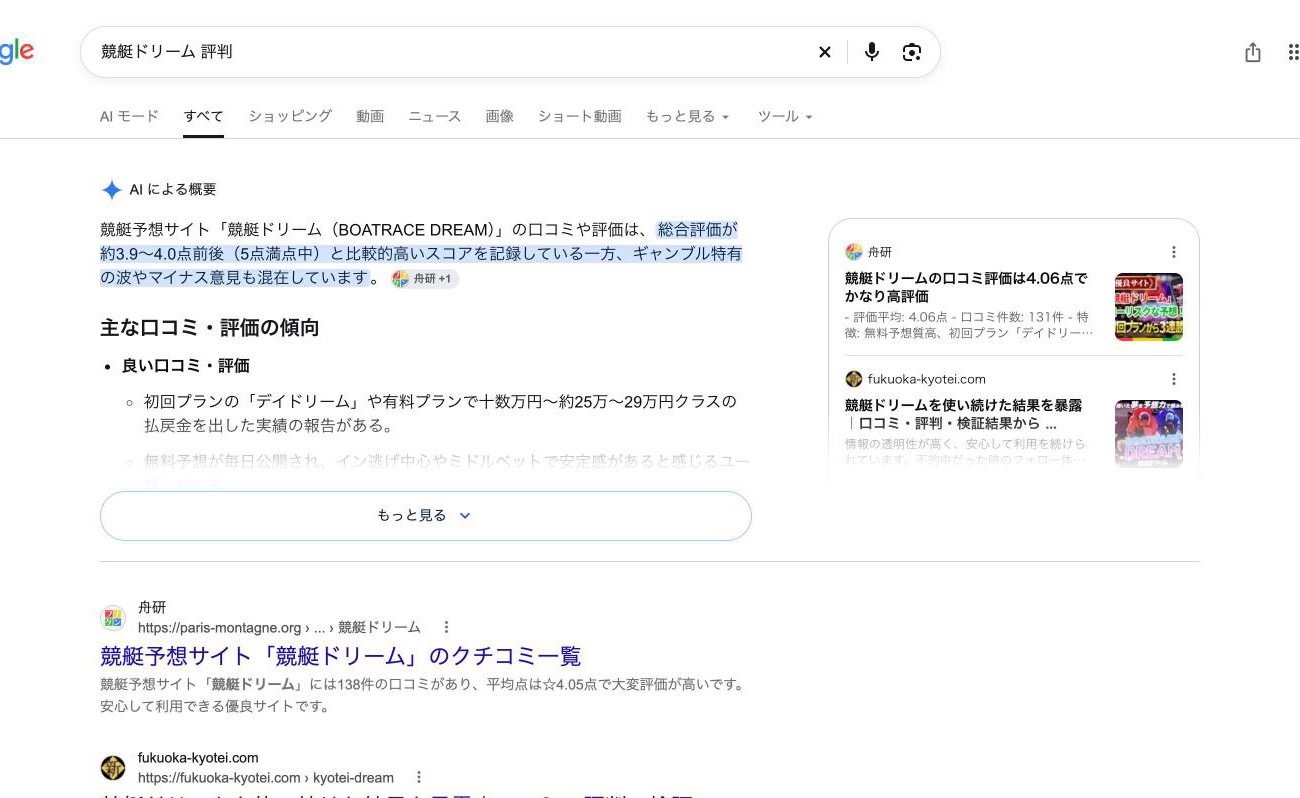Viewport: 1300px width, 798px height.
Task: Switch to the ショッピング tab
Action: coord(290,116)
